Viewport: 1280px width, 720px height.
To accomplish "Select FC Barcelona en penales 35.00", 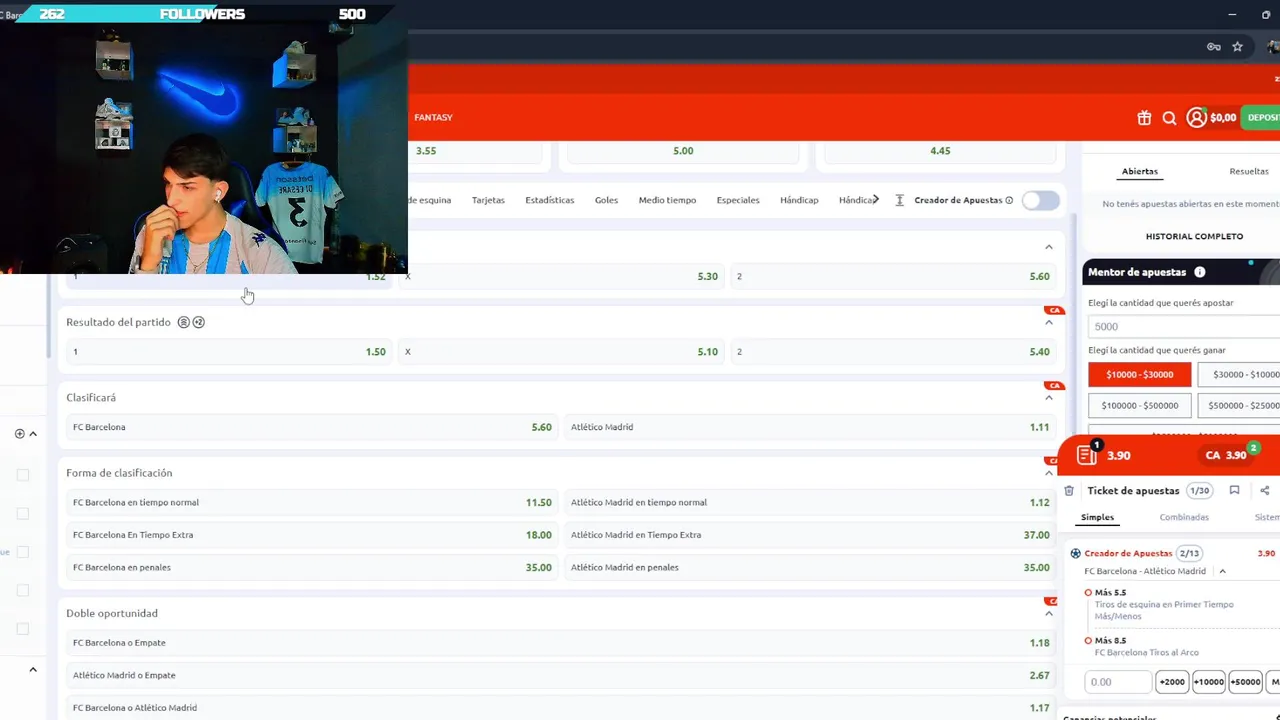I will coord(312,567).
